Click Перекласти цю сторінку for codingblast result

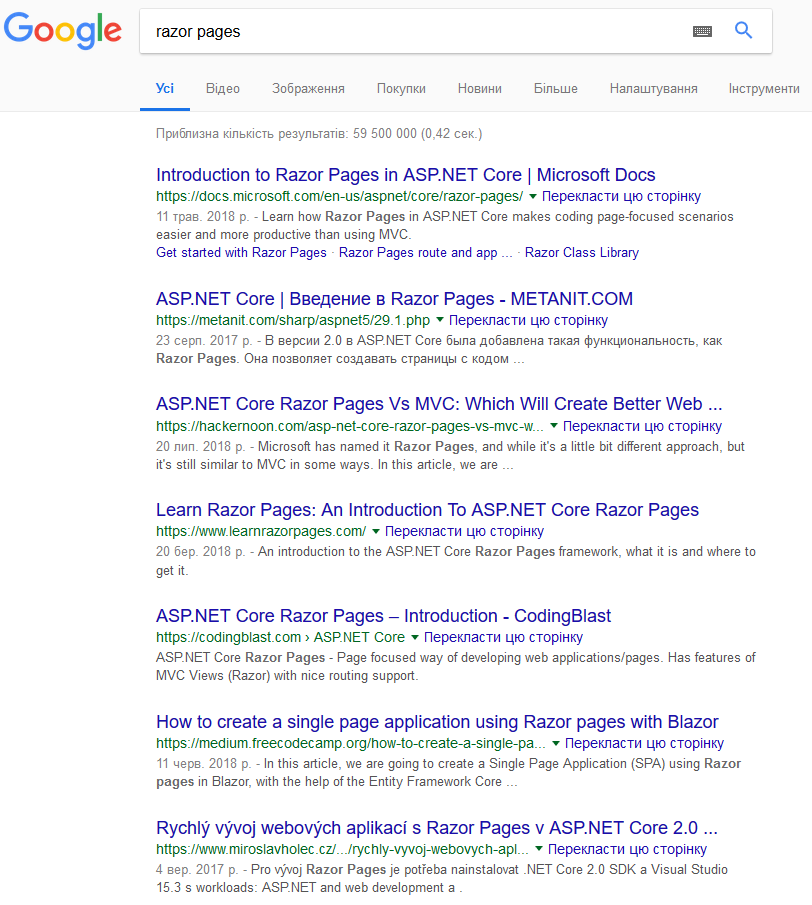[503, 637]
